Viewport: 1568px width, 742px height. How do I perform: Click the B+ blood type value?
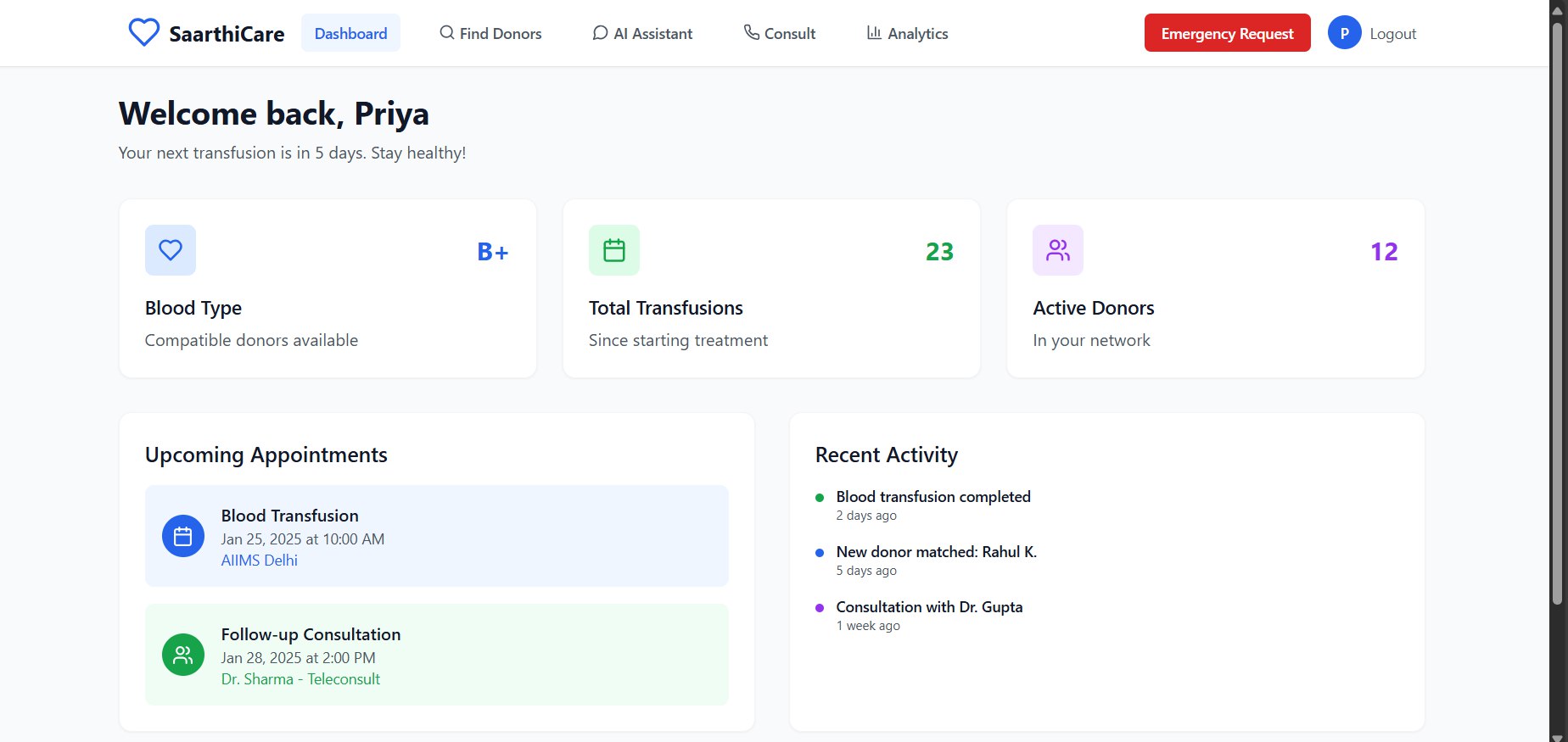pos(493,252)
